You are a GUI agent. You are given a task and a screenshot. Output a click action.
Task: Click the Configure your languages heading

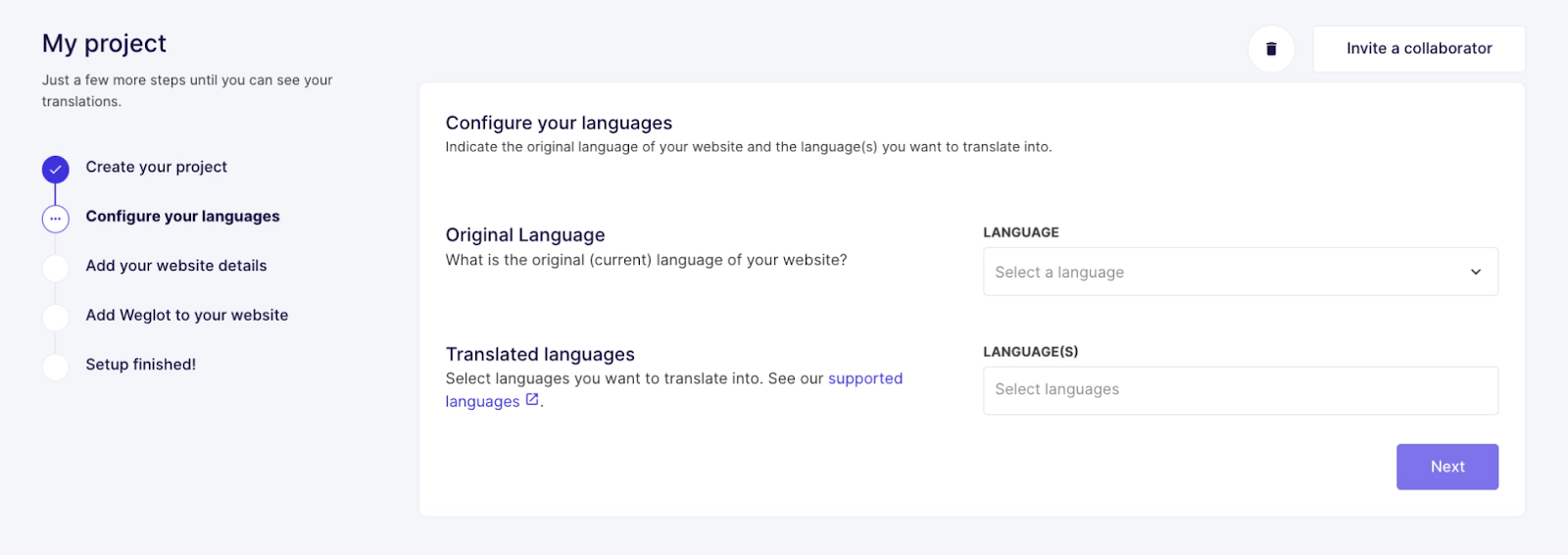pyautogui.click(x=559, y=124)
